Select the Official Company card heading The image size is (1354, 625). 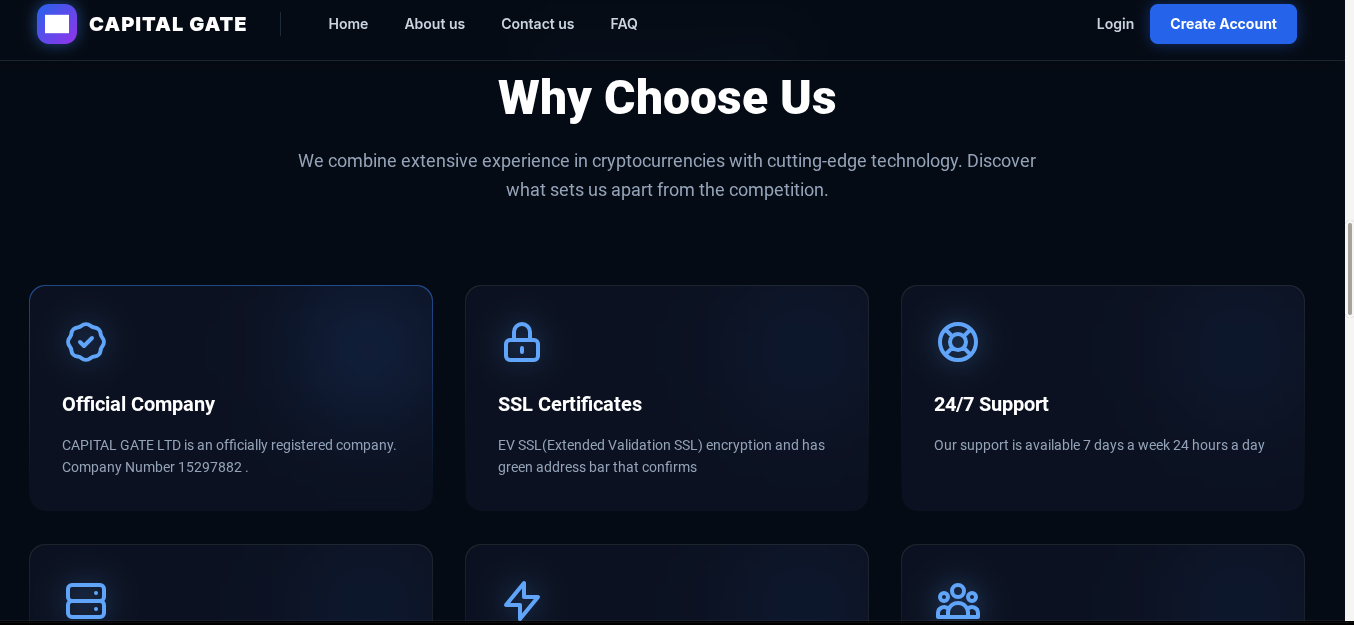point(138,404)
